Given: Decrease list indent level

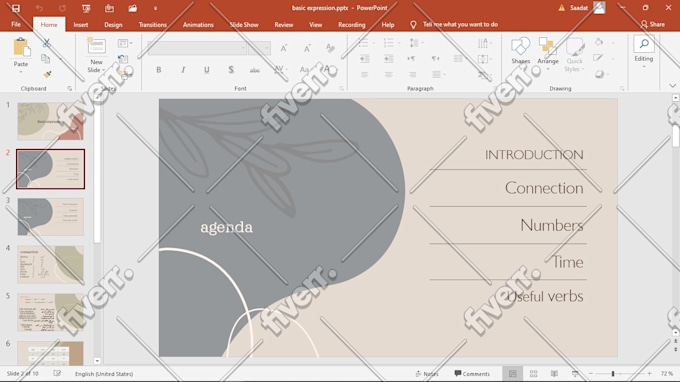Looking at the screenshot, I should 365,59.
